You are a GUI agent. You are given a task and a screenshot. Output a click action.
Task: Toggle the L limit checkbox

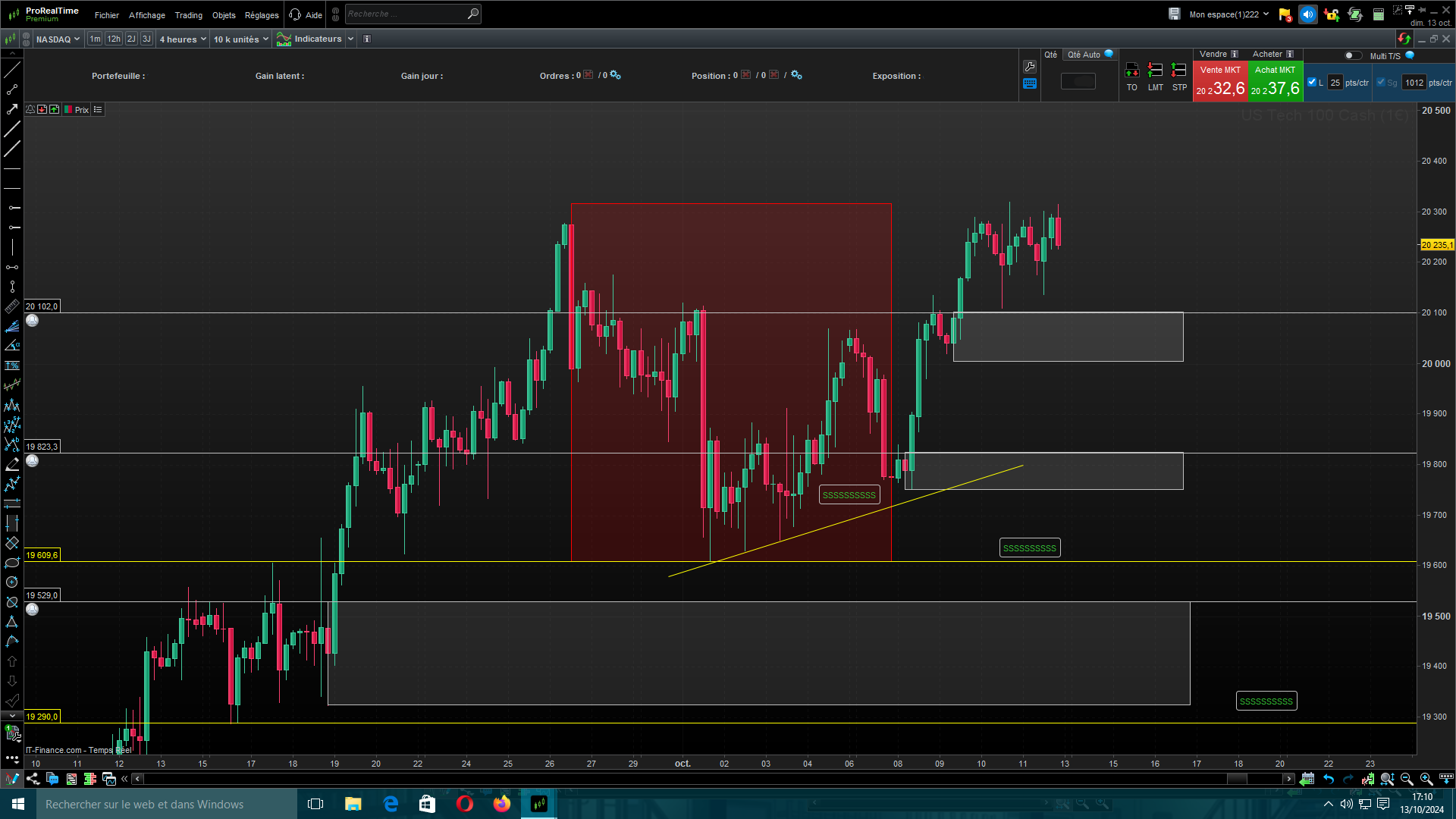(1313, 82)
